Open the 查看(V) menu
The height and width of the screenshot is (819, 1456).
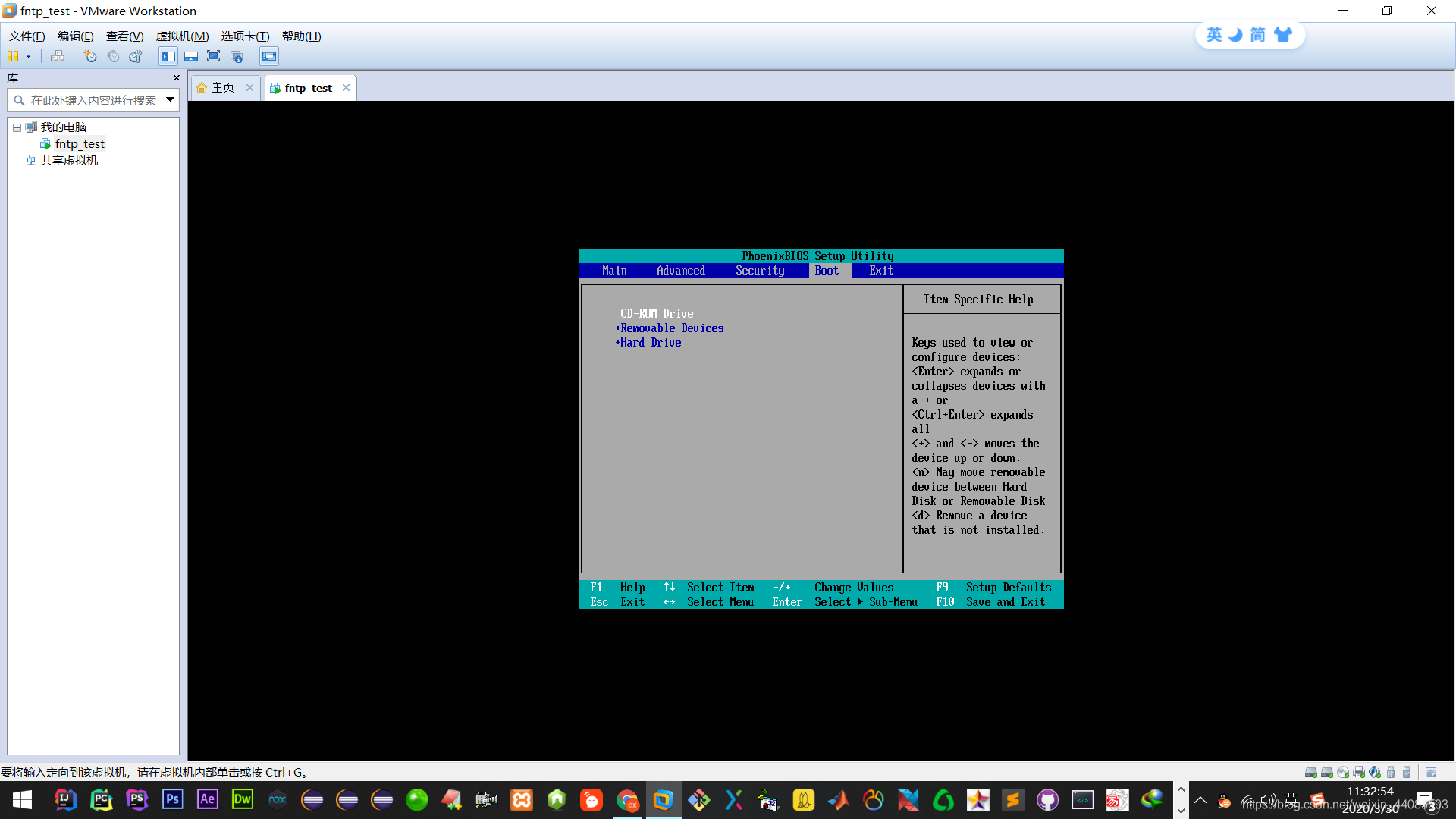coord(125,36)
